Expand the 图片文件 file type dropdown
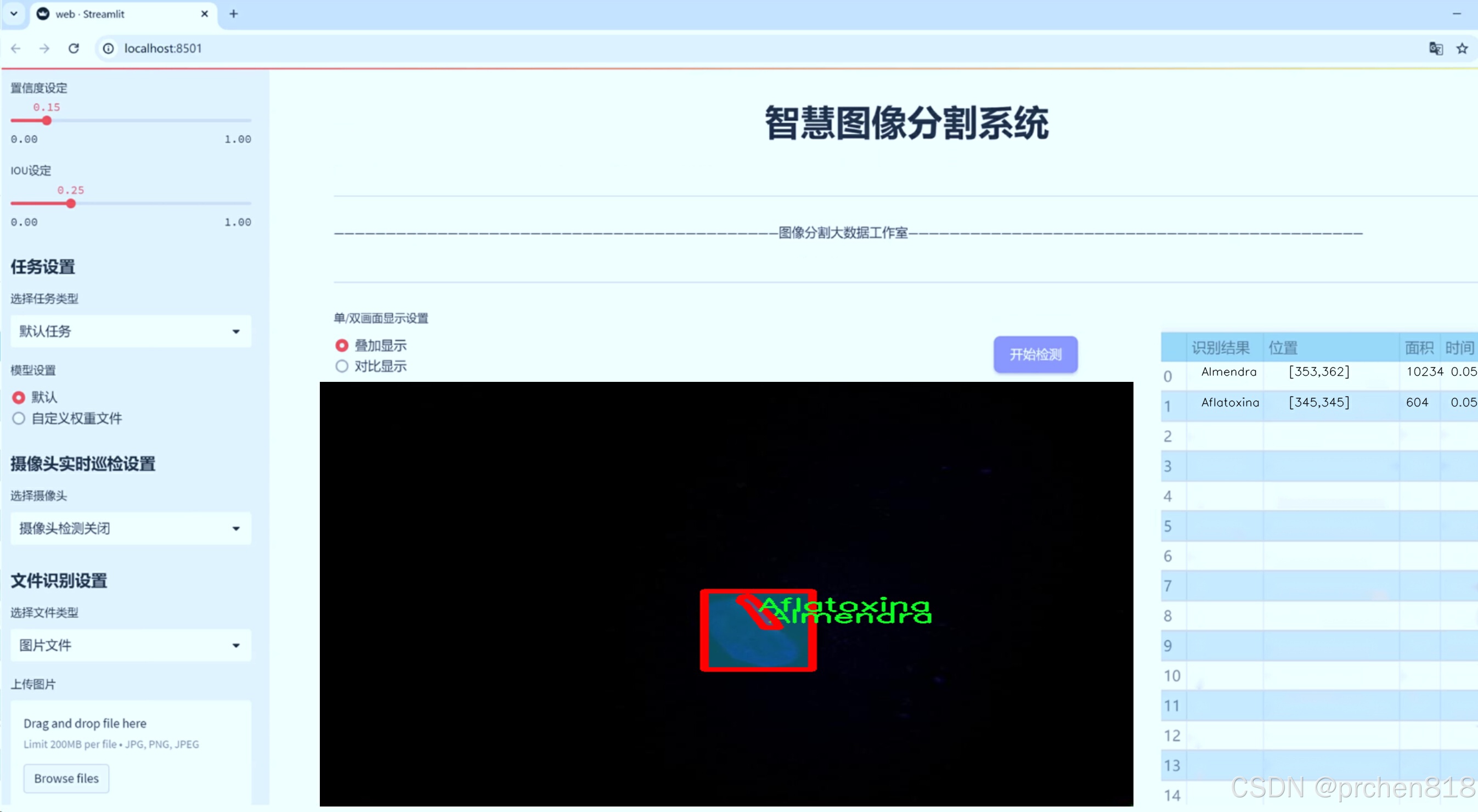Viewport: 1478px width, 812px height. [131, 645]
